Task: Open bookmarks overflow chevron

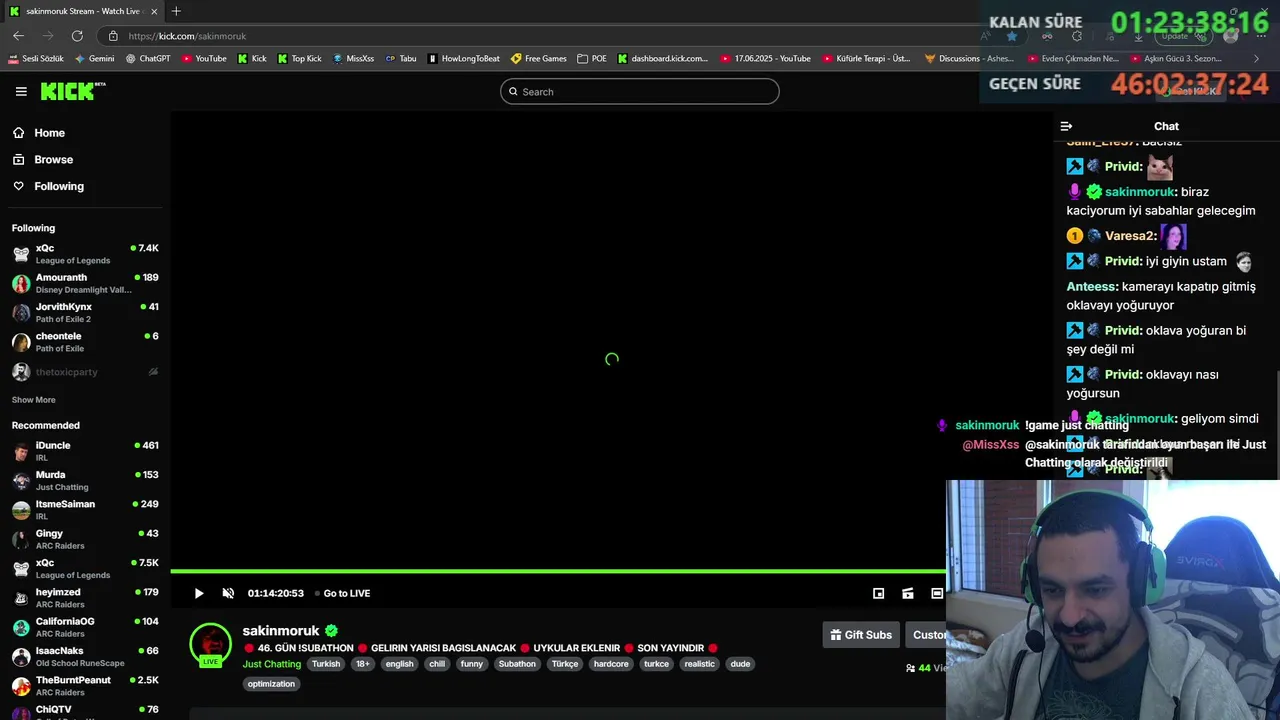Action: click(1257, 58)
